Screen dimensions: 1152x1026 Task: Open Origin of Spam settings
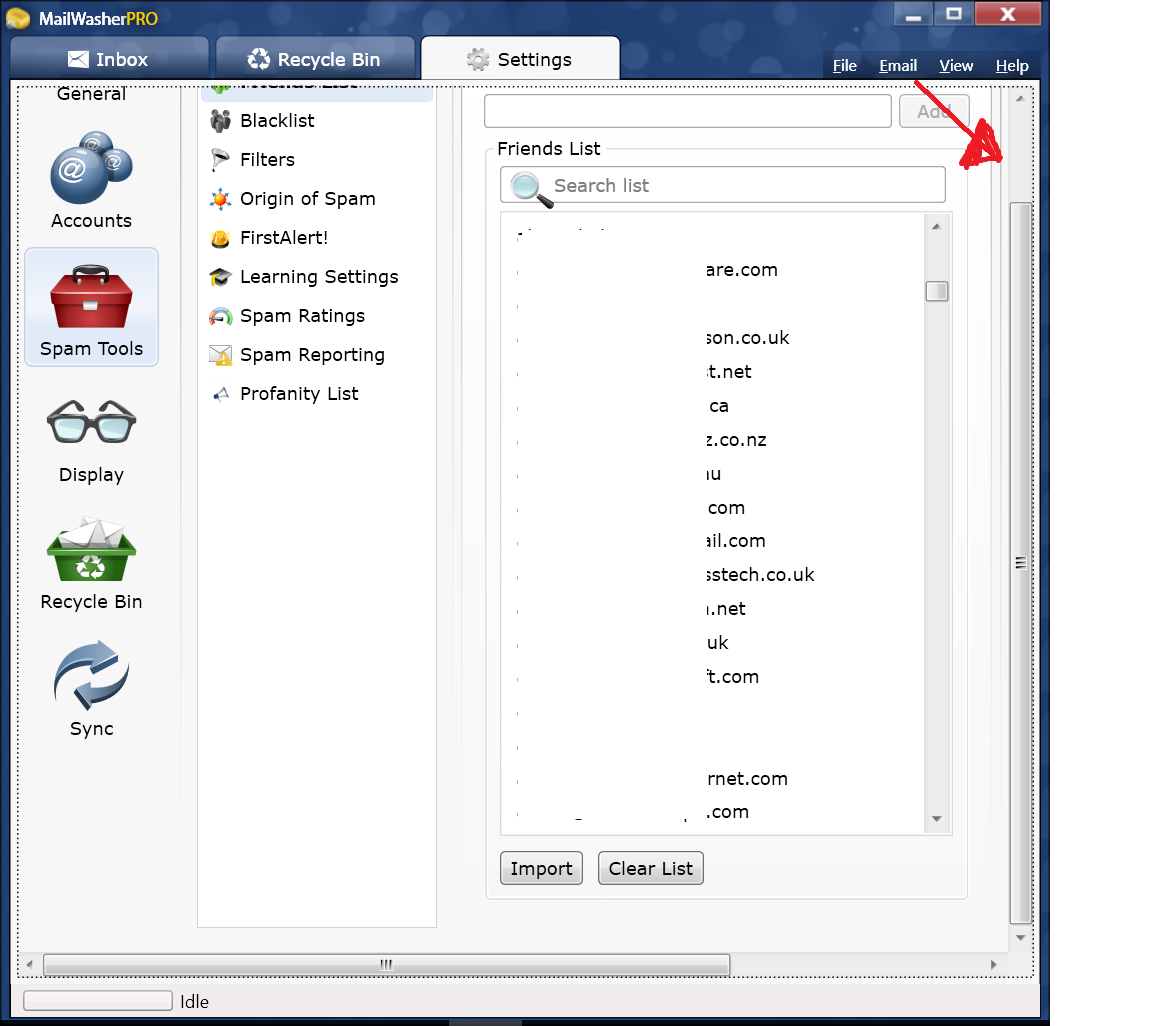[308, 198]
